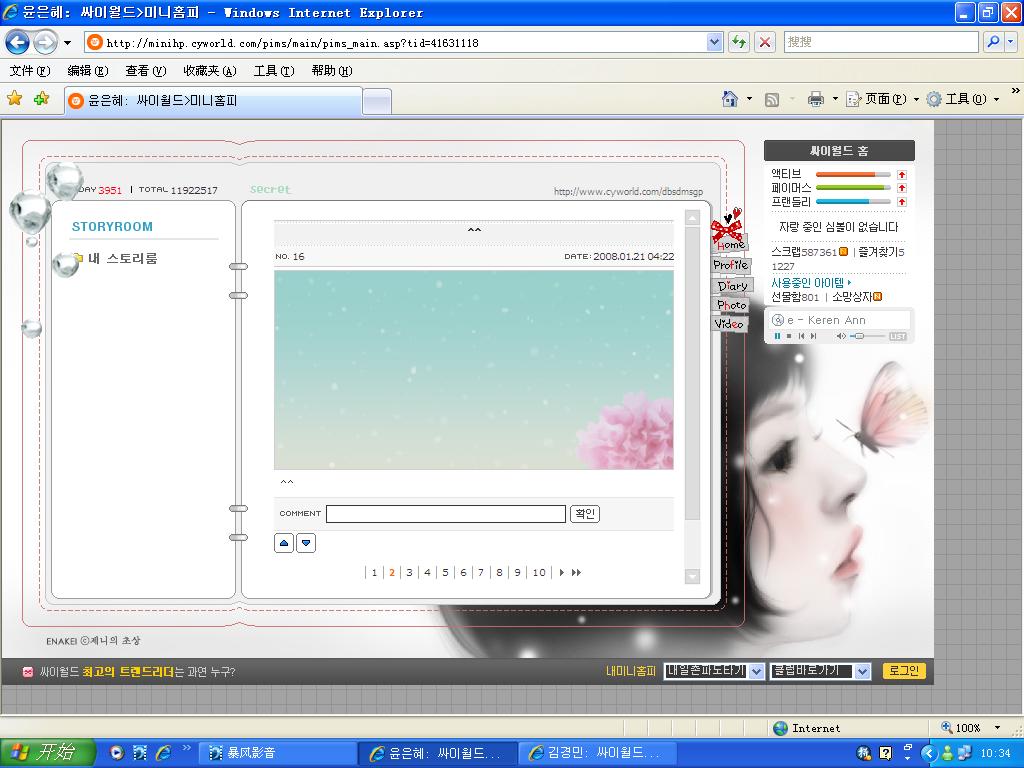Click the Refresh page icon
This screenshot has width=1024, height=768.
739,42
